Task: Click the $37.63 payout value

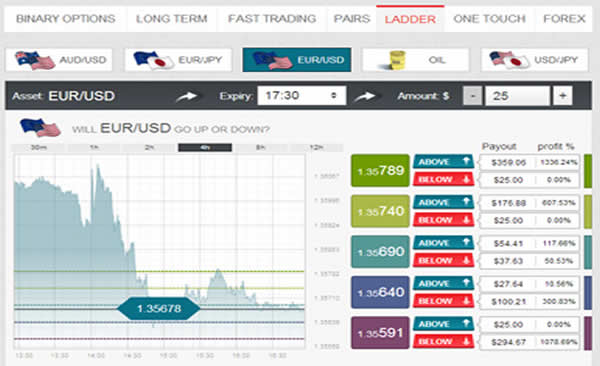Action: (x=509, y=261)
